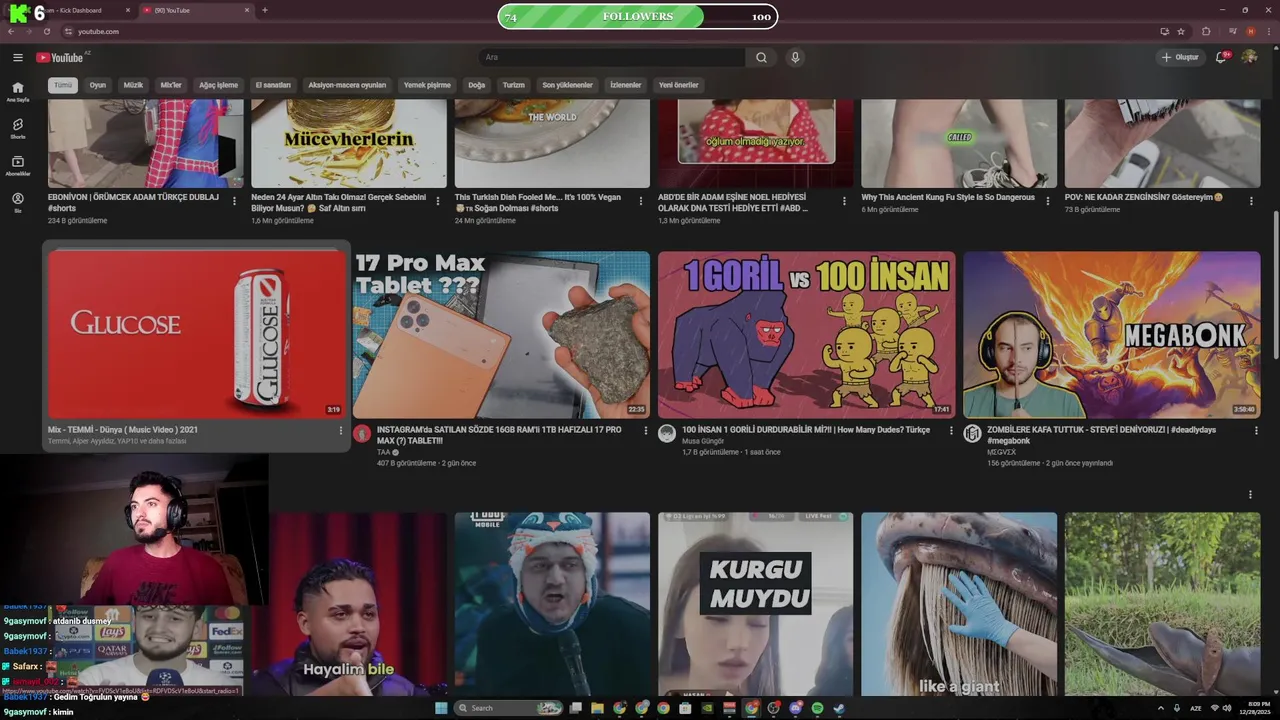
Task: Select the Oyun filter chip
Action: pyautogui.click(x=98, y=85)
